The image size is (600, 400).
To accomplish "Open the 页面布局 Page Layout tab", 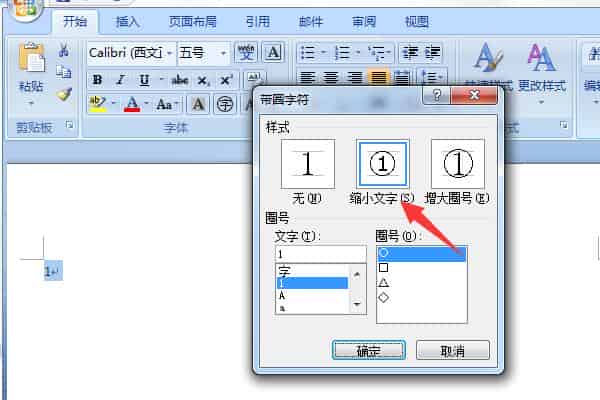I will point(192,21).
